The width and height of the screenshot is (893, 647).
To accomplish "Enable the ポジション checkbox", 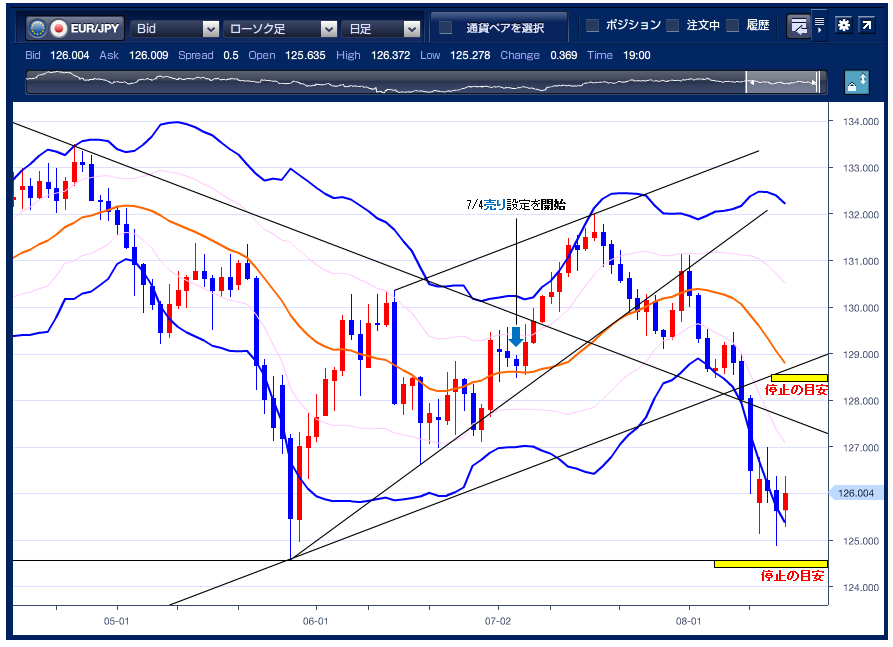I will coord(592,25).
